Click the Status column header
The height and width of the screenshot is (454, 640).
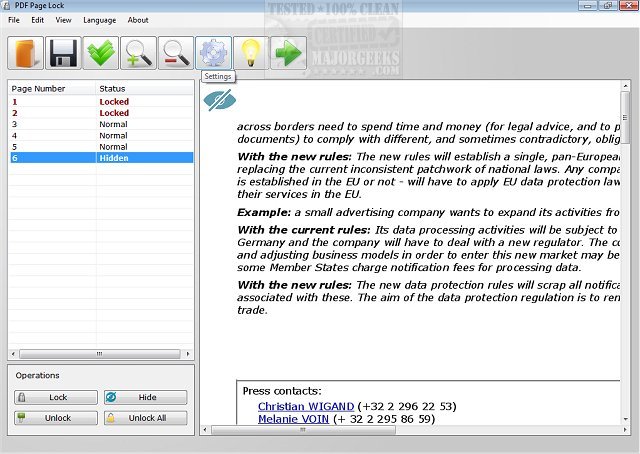(144, 89)
